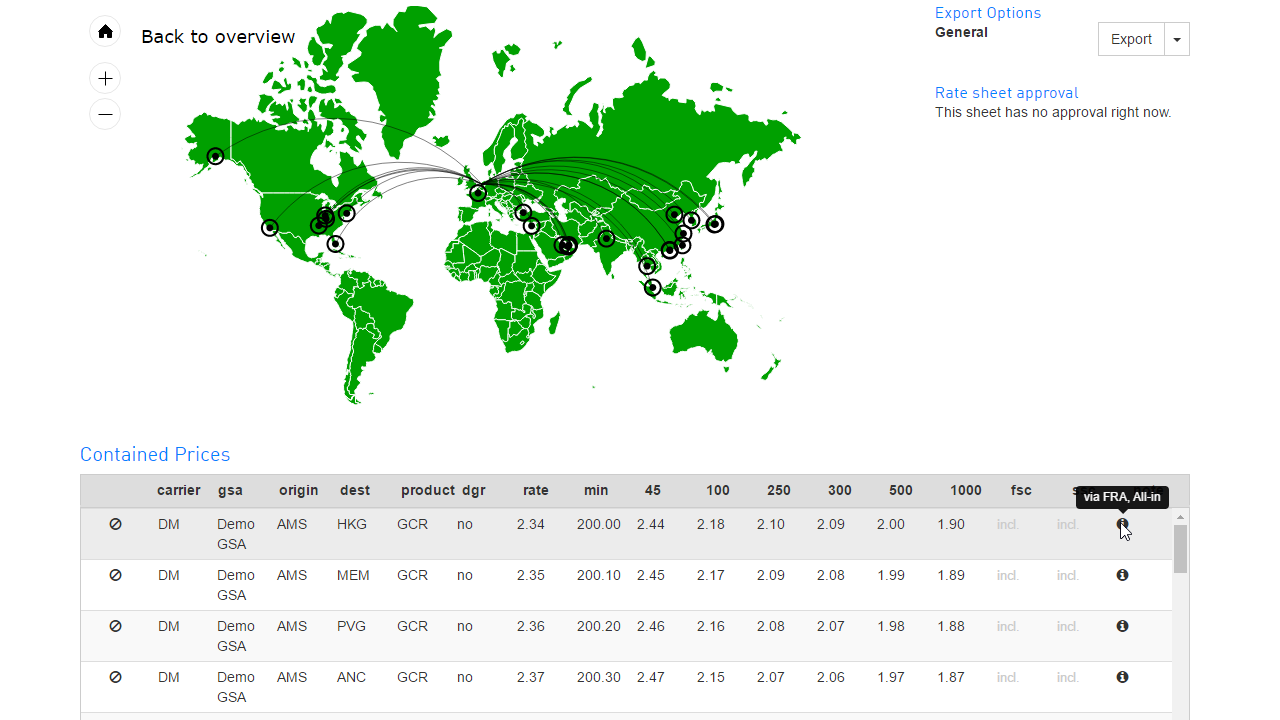
Task: Click info icon in the ANC row
Action: [x=1122, y=677]
